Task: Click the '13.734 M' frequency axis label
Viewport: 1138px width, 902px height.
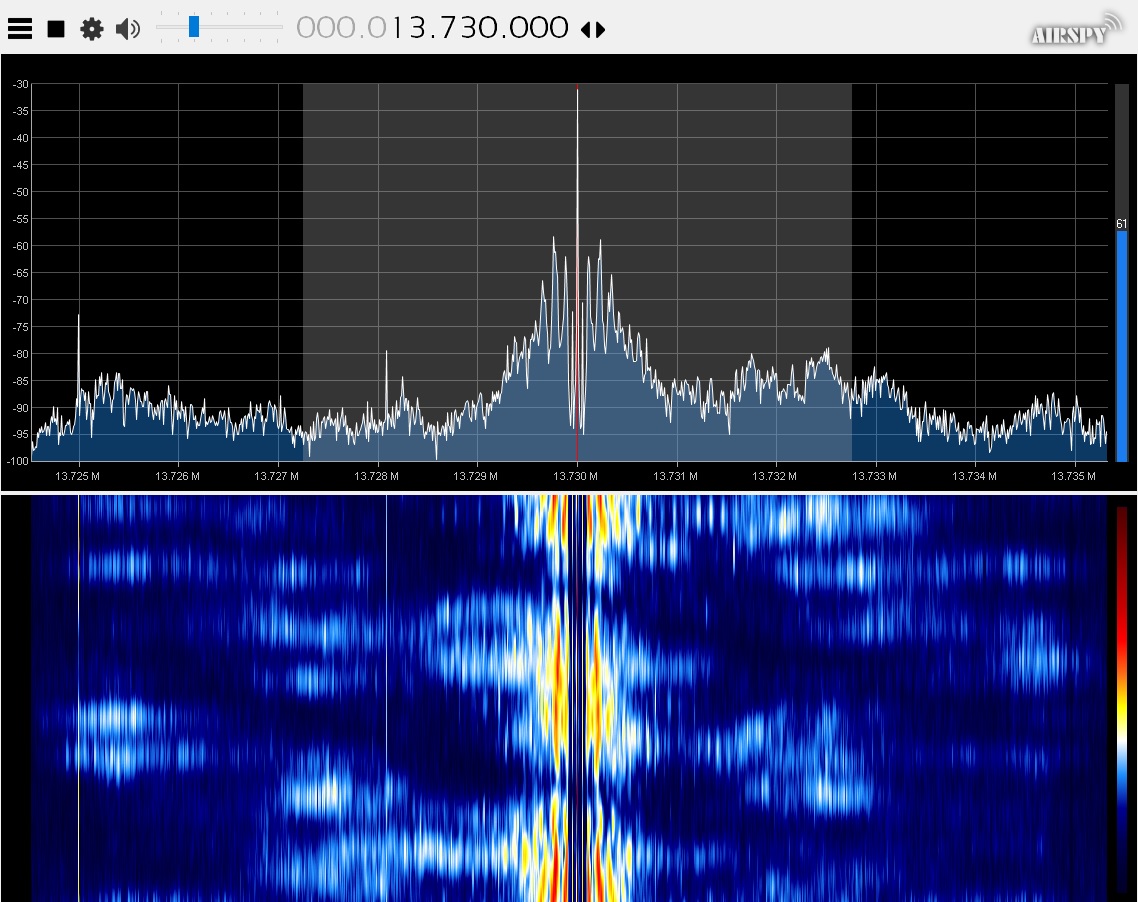Action: pos(974,476)
